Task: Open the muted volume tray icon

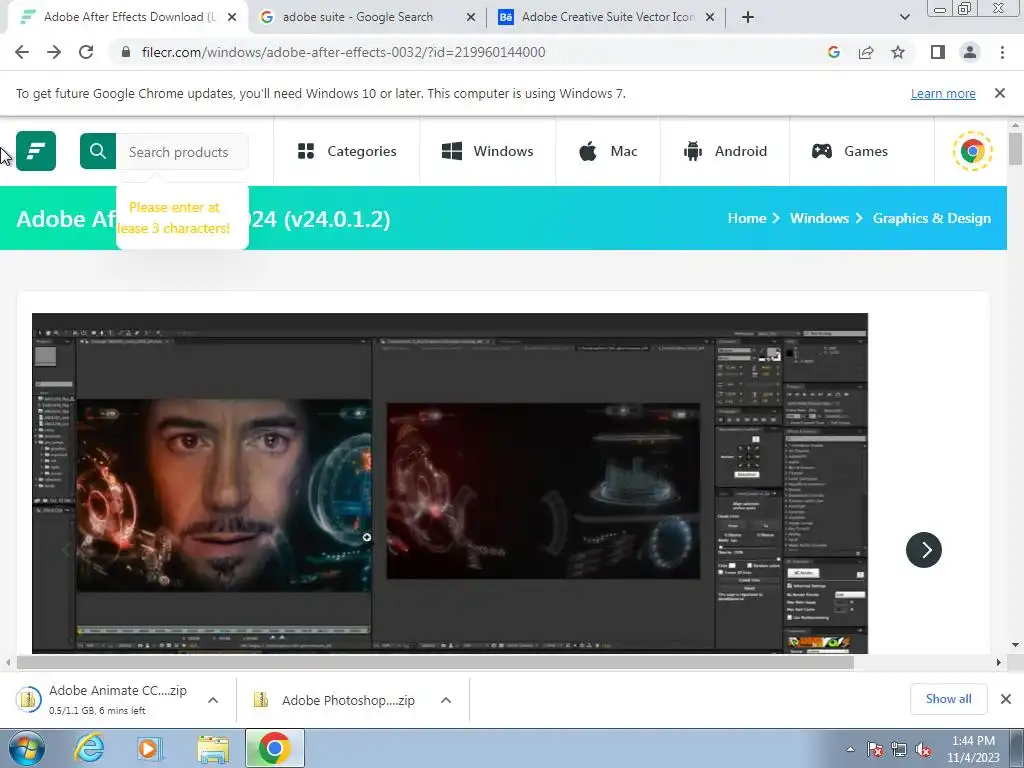Action: (923, 749)
